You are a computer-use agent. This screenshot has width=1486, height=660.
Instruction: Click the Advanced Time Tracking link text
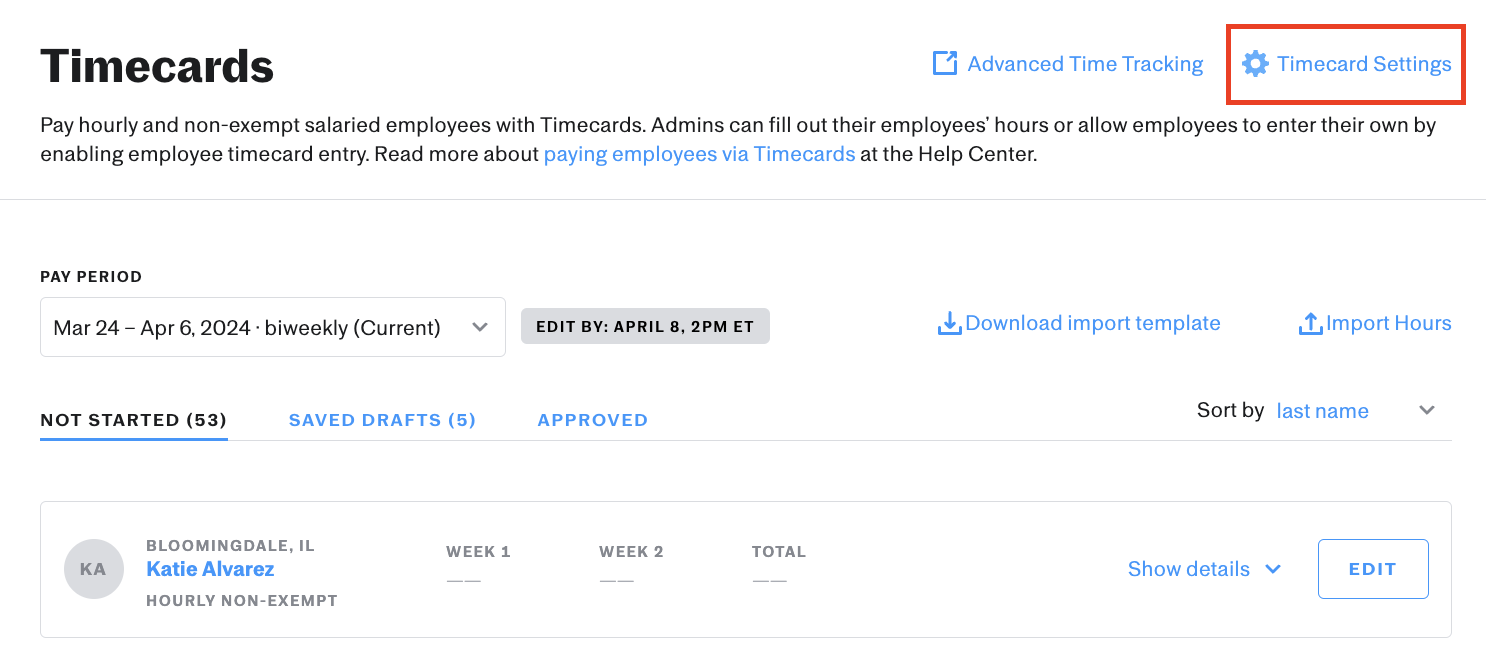click(x=1085, y=64)
